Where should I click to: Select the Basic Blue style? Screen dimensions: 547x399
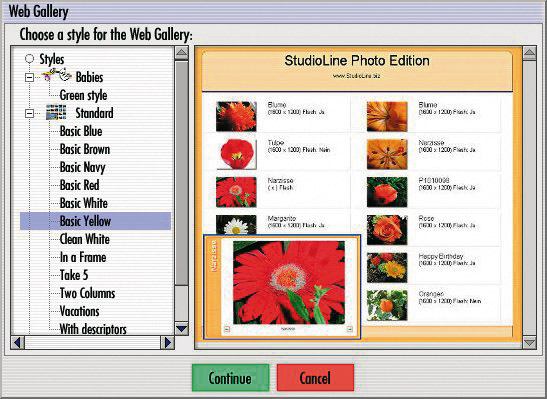click(81, 131)
